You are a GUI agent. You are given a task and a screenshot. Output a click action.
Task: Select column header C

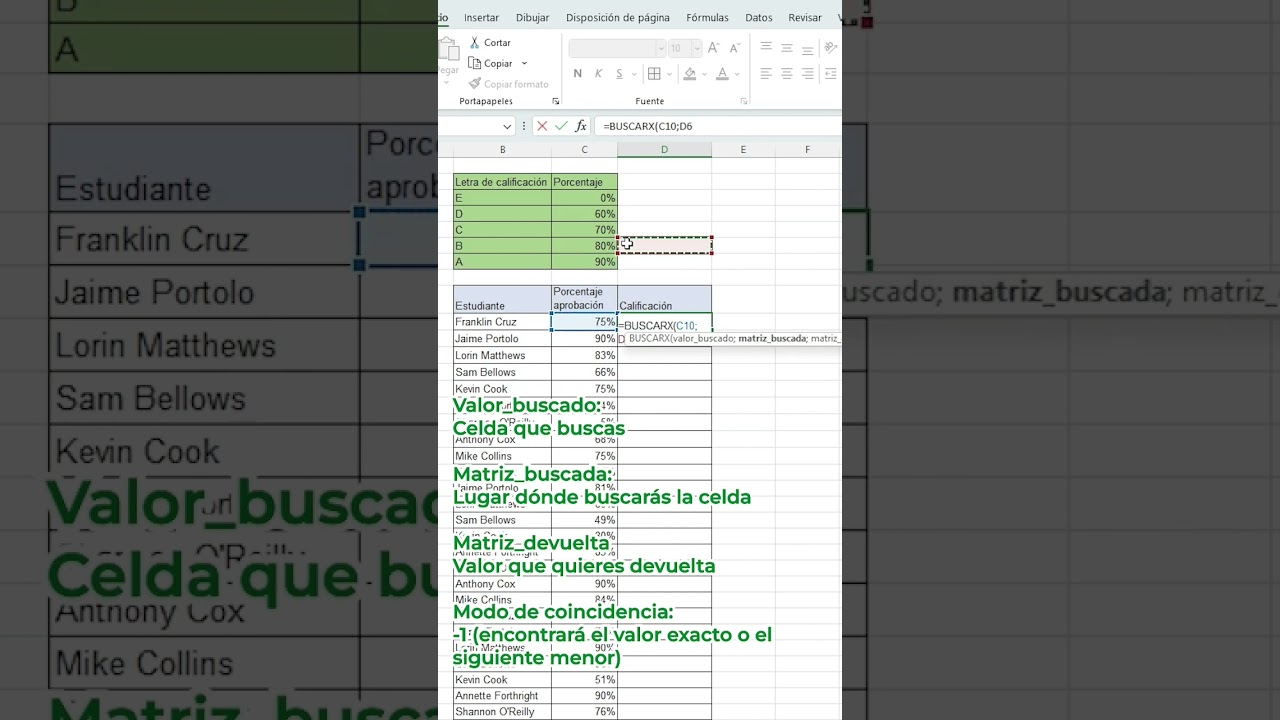584,150
